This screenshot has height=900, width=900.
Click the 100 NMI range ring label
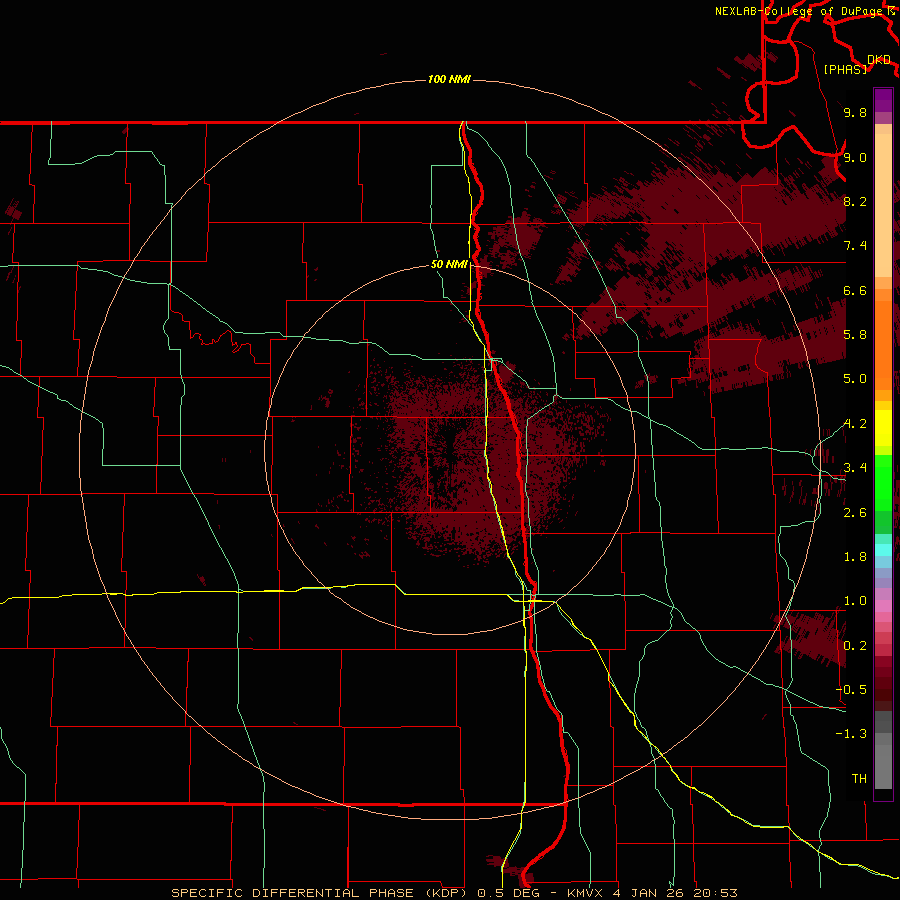[x=449, y=79]
